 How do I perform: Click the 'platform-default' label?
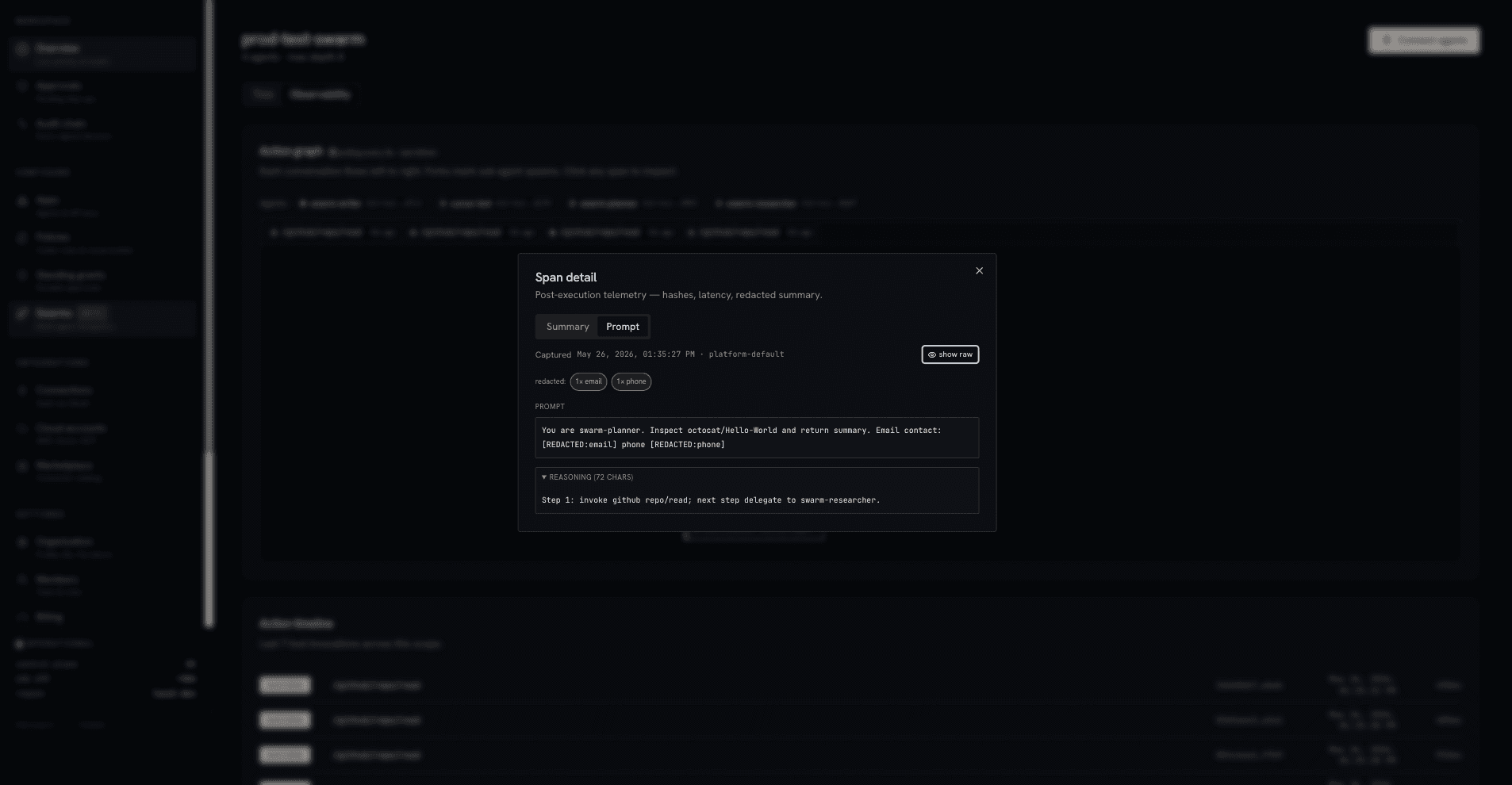(746, 354)
